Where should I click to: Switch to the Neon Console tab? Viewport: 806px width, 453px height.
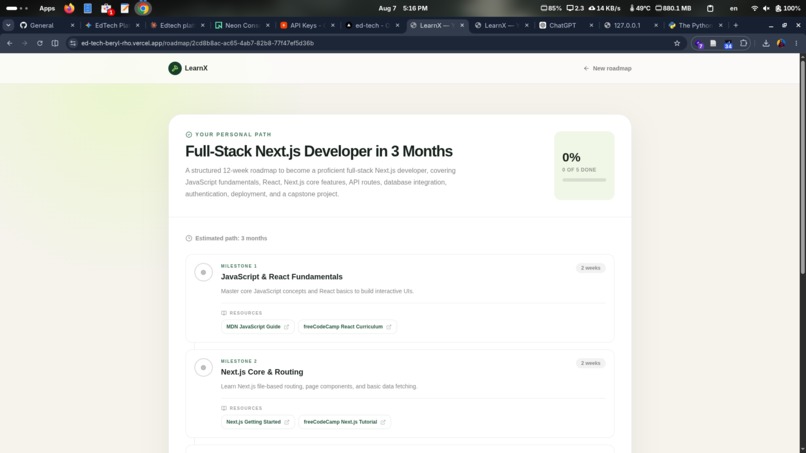(241, 25)
